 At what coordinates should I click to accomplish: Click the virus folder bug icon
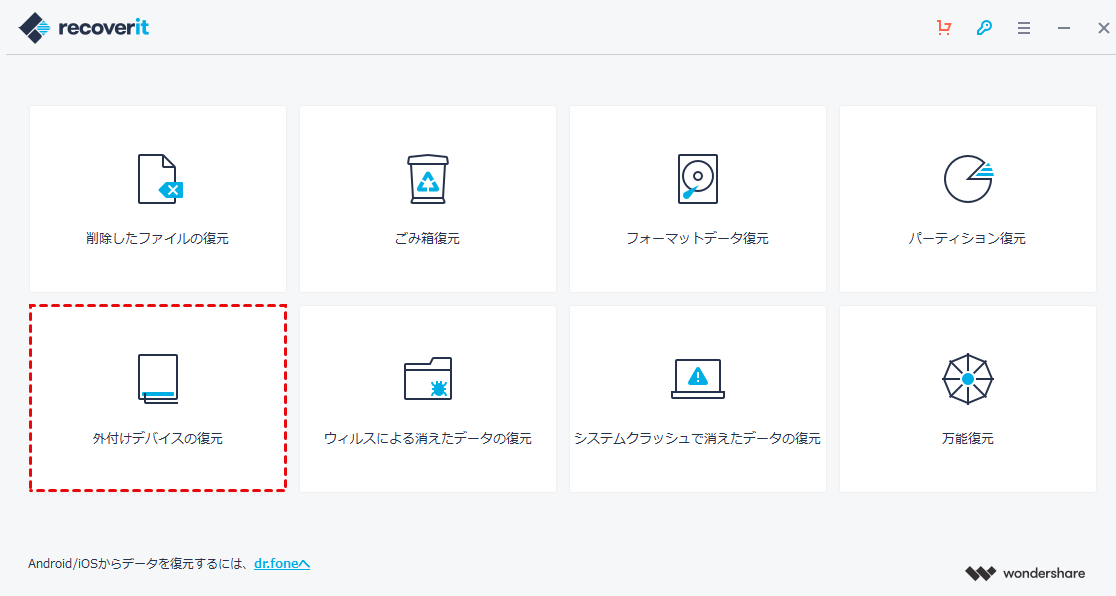428,379
